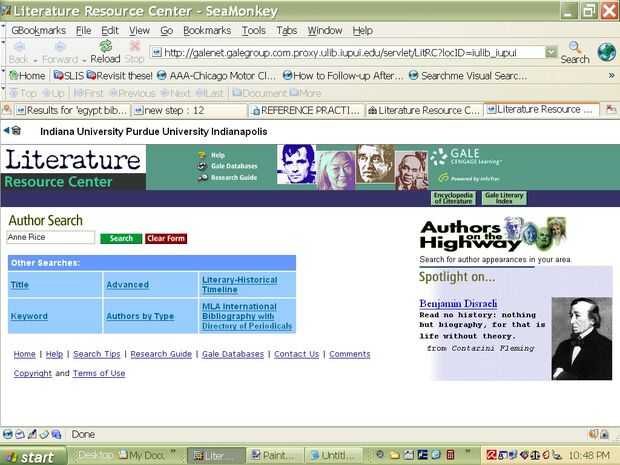Click Gale Databases in the banner
This screenshot has height=465, width=620.
234,166
